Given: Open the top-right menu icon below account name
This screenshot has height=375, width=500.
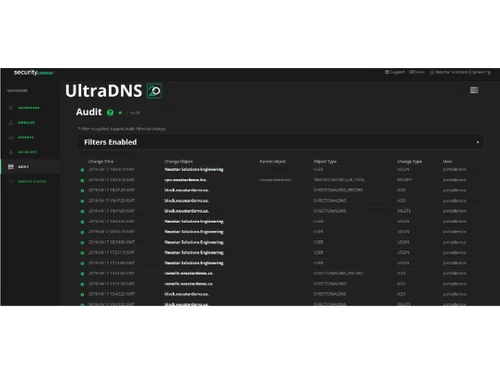Looking at the screenshot, I should (x=474, y=90).
